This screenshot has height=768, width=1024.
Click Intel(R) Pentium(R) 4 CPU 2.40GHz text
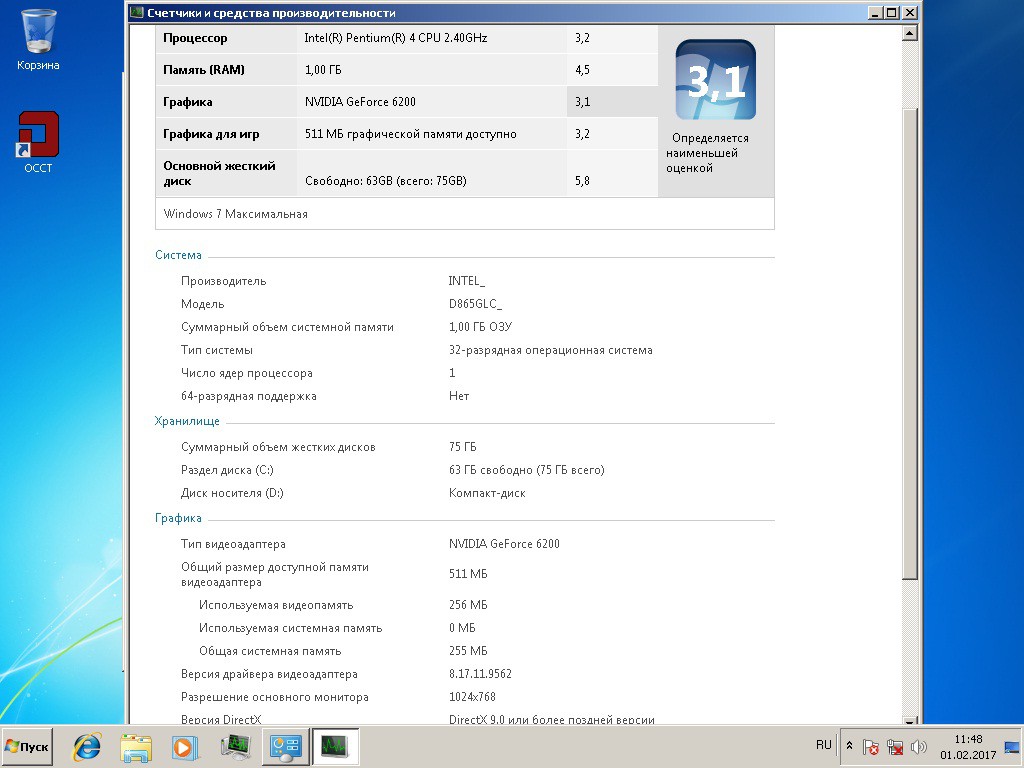point(396,38)
